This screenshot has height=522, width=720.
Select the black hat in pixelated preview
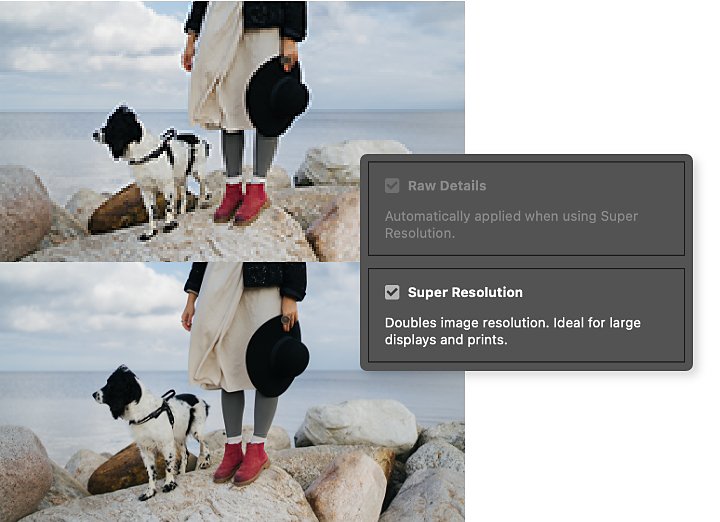click(276, 97)
